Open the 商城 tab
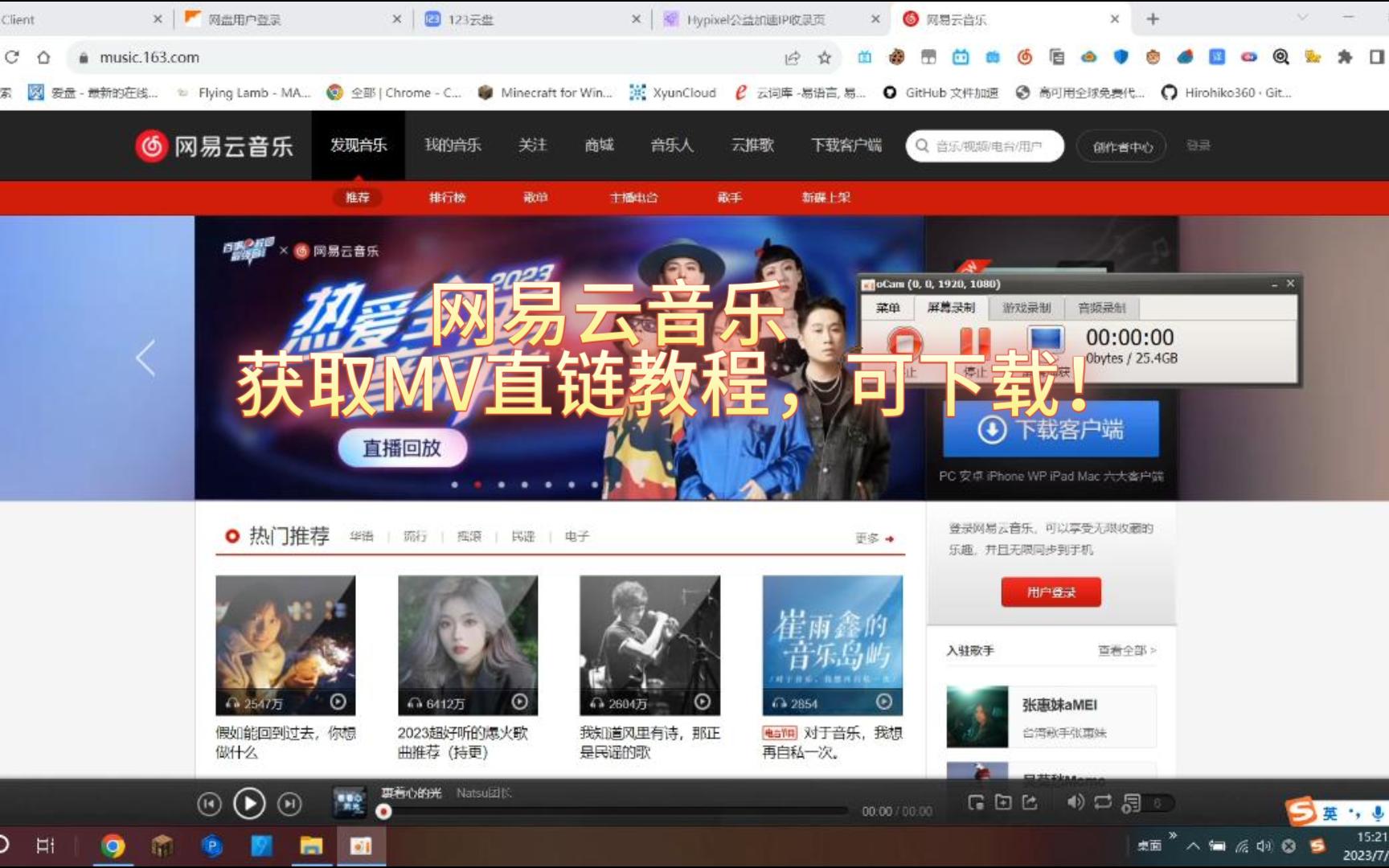Image resolution: width=1389 pixels, height=868 pixels. click(x=599, y=145)
